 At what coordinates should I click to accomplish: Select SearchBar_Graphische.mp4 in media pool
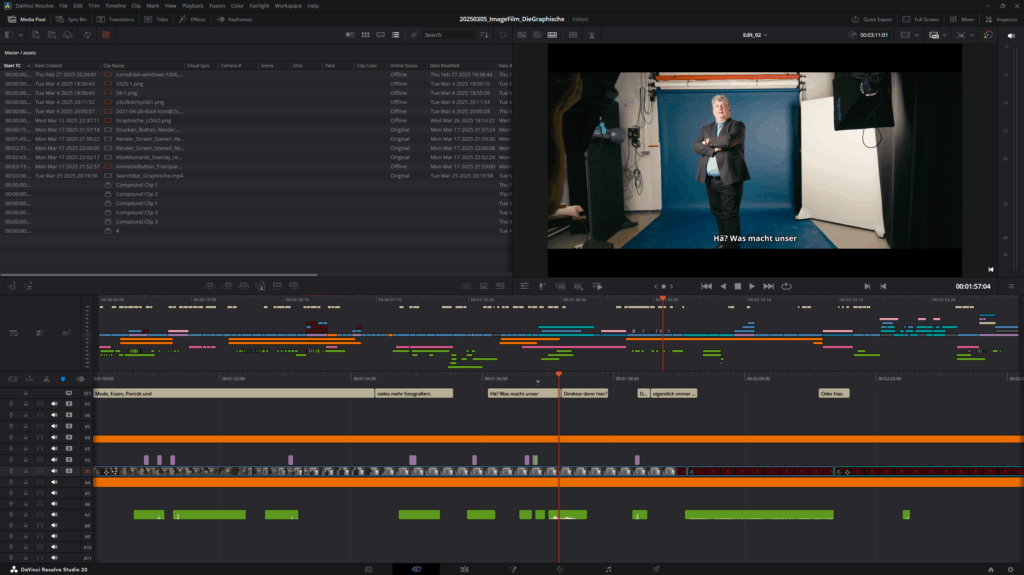tap(148, 175)
